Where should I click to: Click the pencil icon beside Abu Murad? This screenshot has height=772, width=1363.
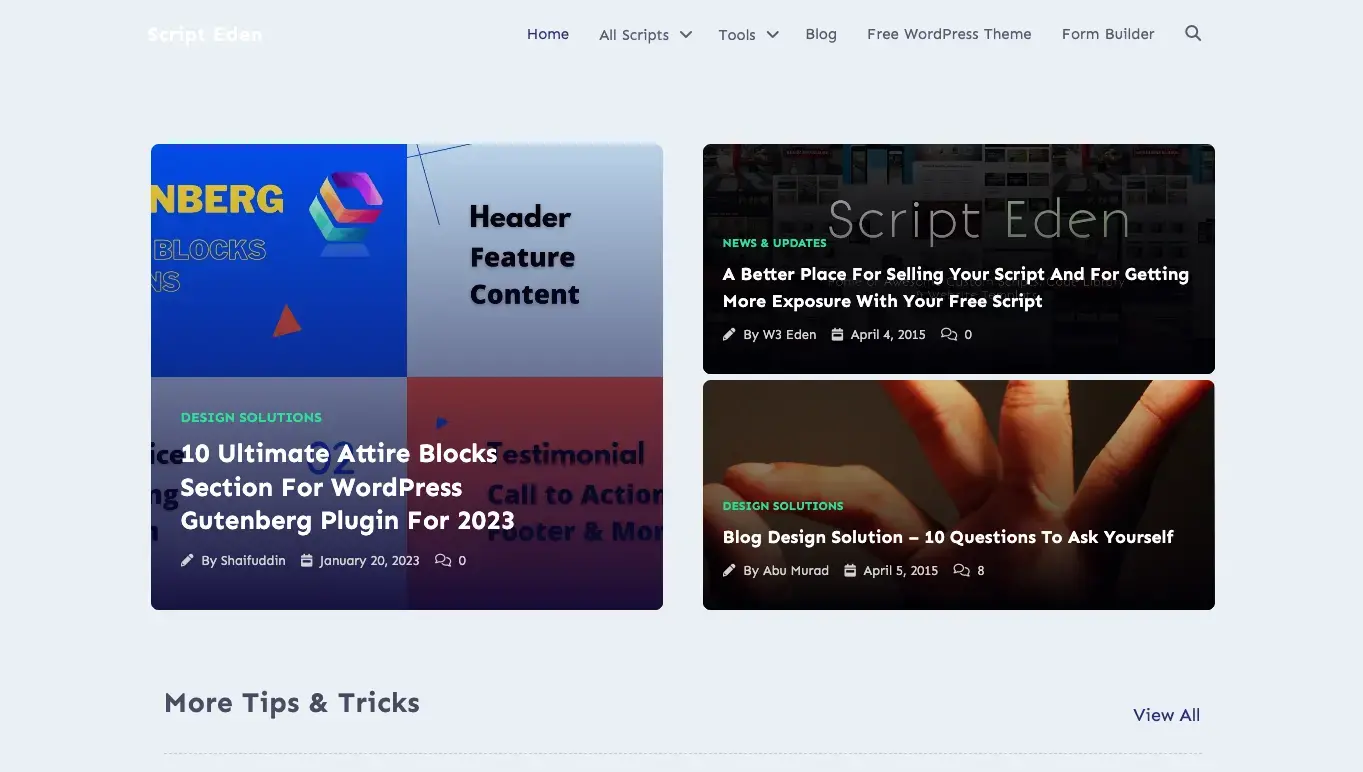[x=729, y=571]
